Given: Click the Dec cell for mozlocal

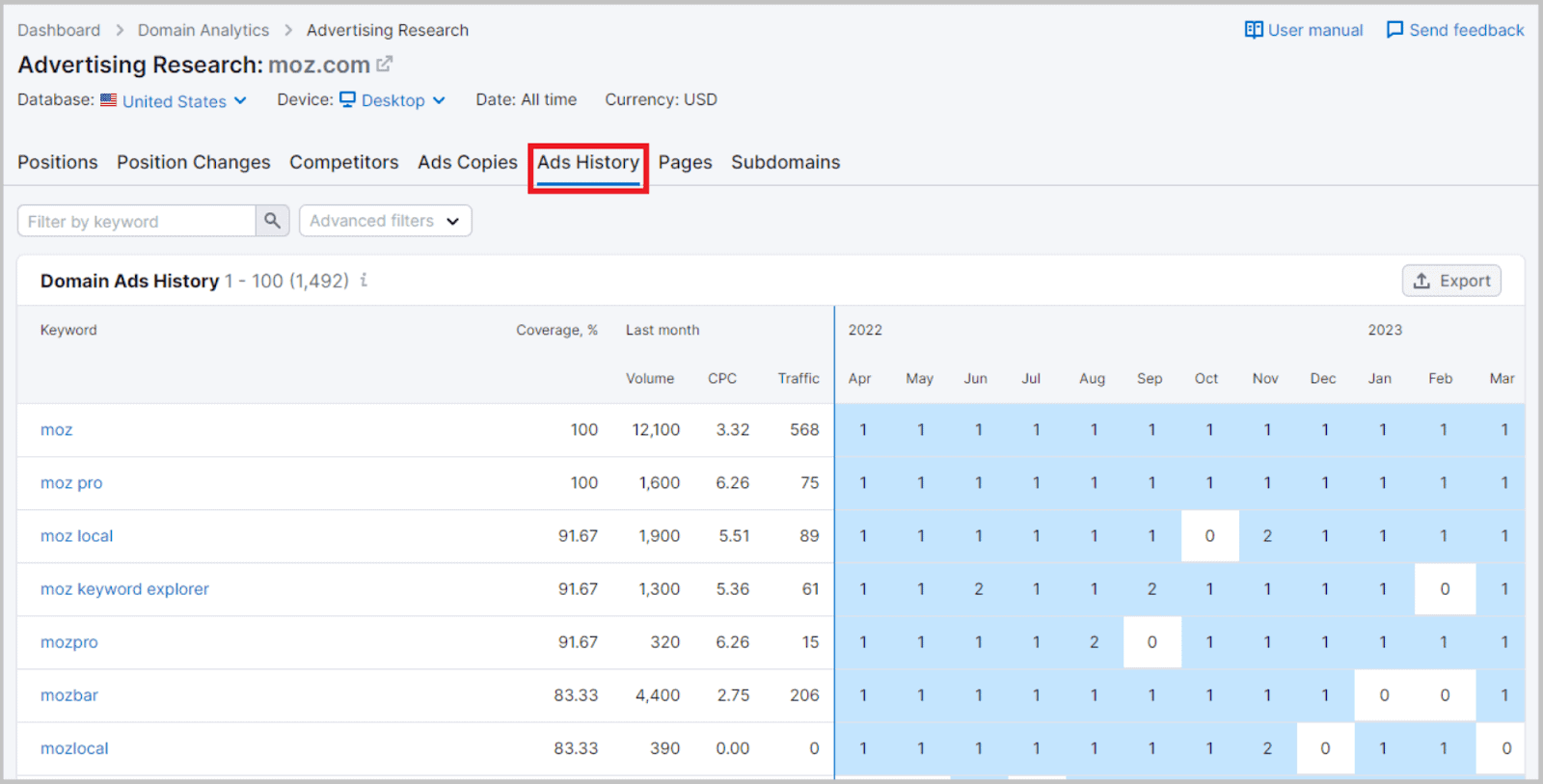Looking at the screenshot, I should coord(1326,748).
